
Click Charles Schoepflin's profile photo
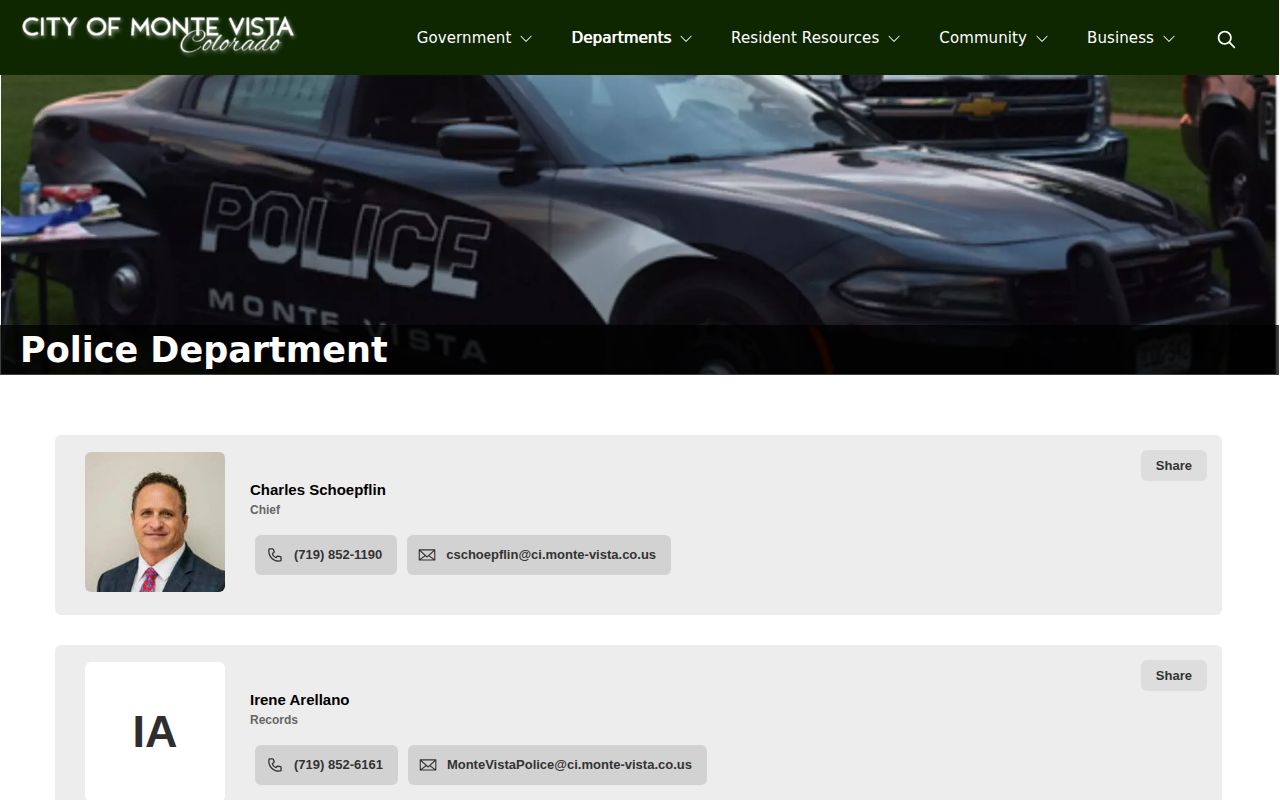click(155, 522)
